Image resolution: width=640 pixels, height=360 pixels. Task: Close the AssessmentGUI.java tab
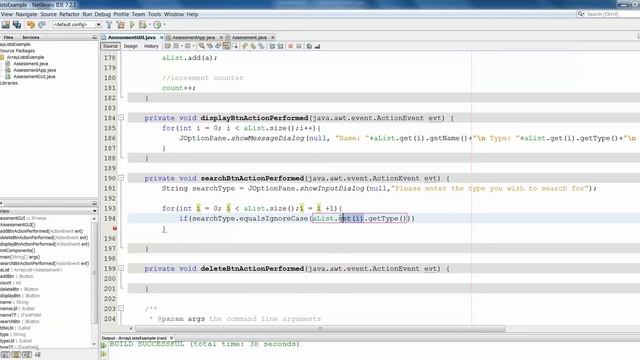161,37
